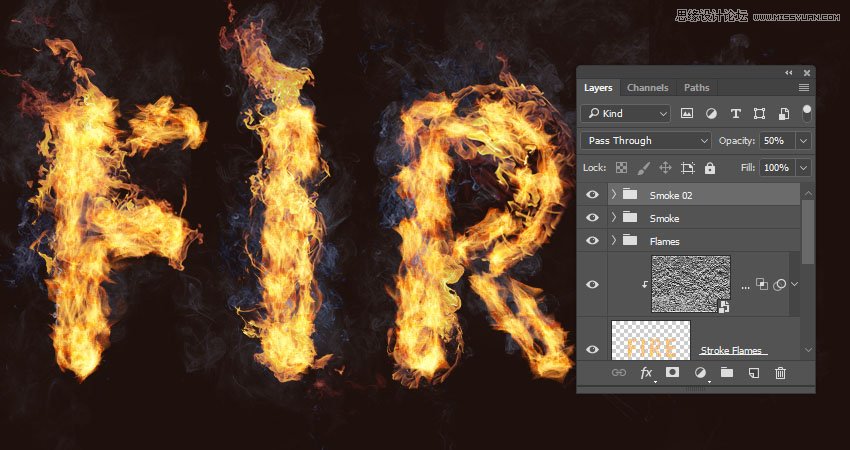Image resolution: width=850 pixels, height=450 pixels.
Task: Add a layer mask
Action: (673, 372)
